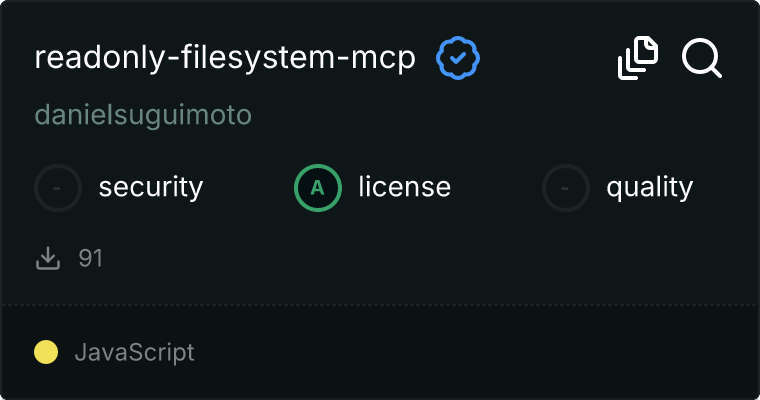760x400 pixels.
Task: Click the JavaScript language label
Action: (x=134, y=352)
